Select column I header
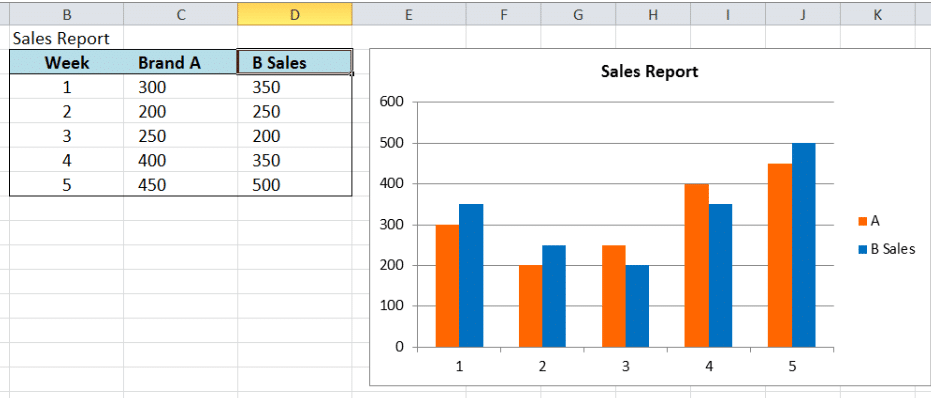Image resolution: width=936 pixels, height=398 pixels. pyautogui.click(x=728, y=15)
